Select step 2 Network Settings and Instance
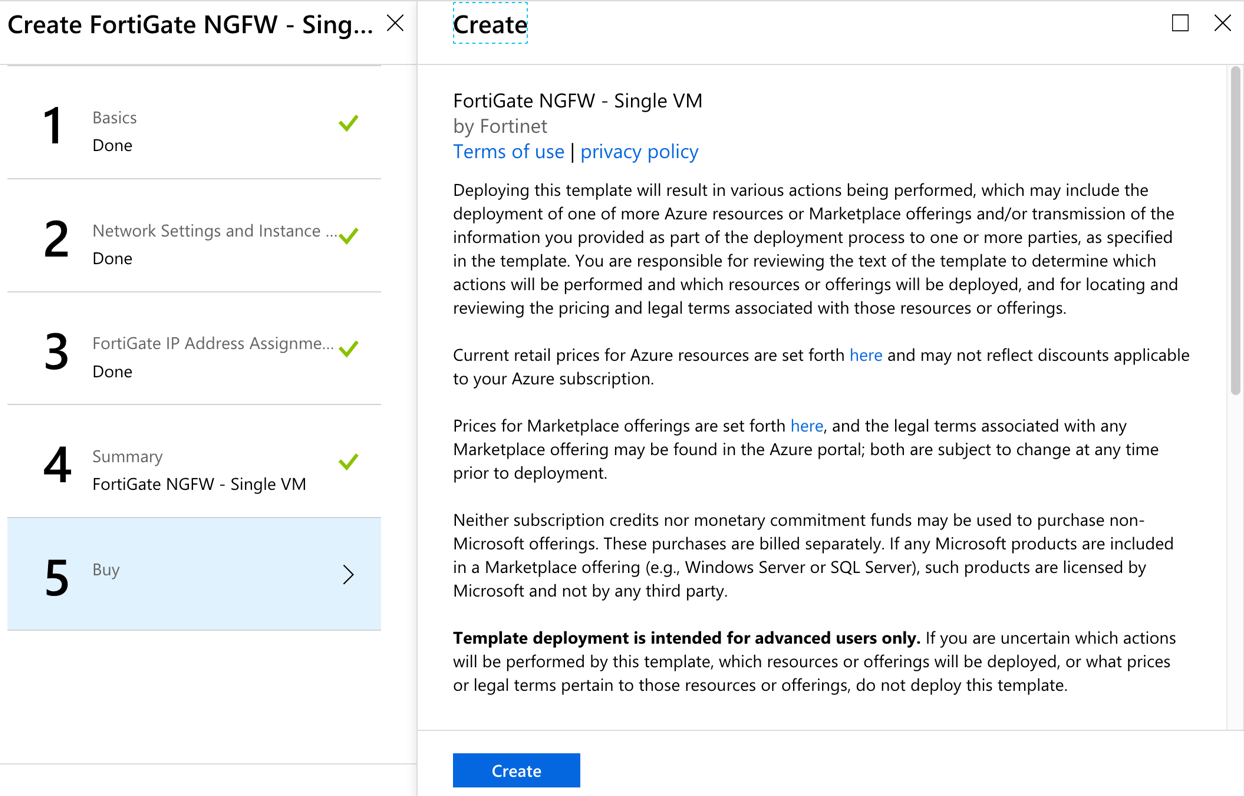This screenshot has height=796, width=1244. pyautogui.click(x=194, y=236)
